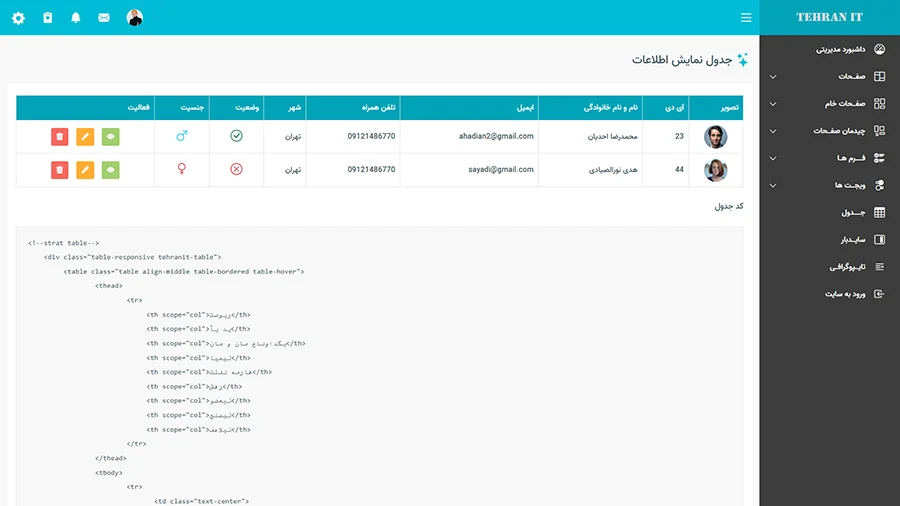Click the چیدمان صفحات layout icon
The width and height of the screenshot is (900, 506).
pyautogui.click(x=879, y=131)
